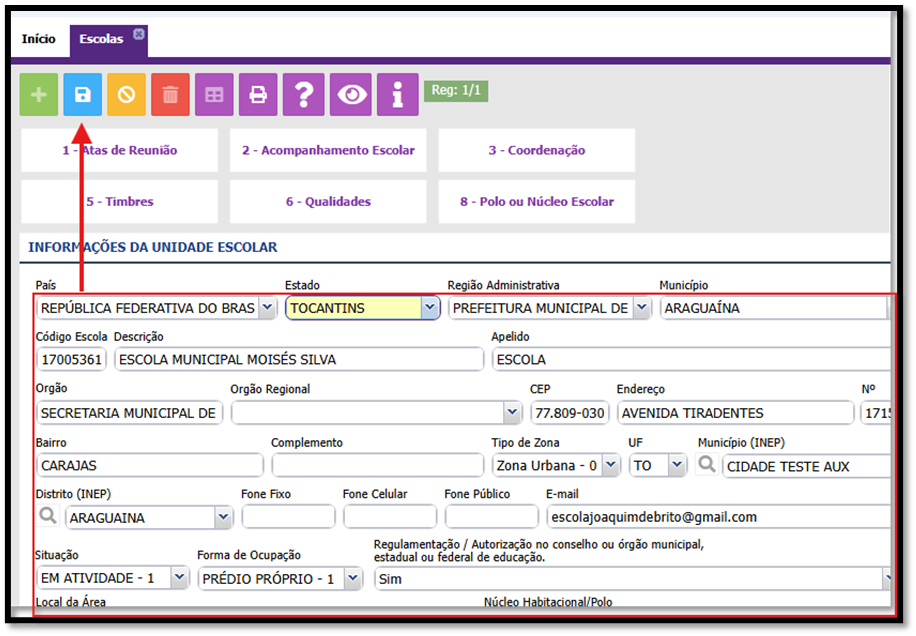The width and height of the screenshot is (916, 636).
Task: Click the green add new record icon
Action: [x=39, y=95]
